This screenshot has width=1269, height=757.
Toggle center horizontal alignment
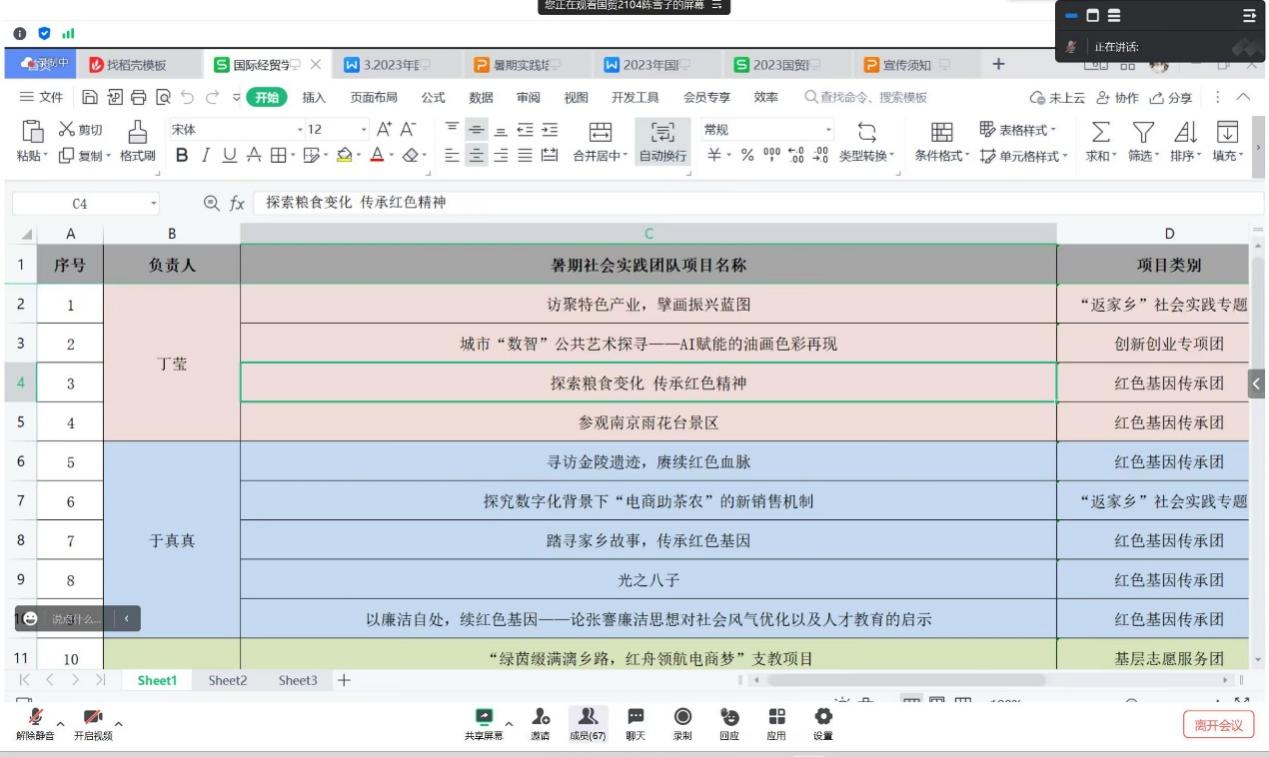[x=475, y=155]
